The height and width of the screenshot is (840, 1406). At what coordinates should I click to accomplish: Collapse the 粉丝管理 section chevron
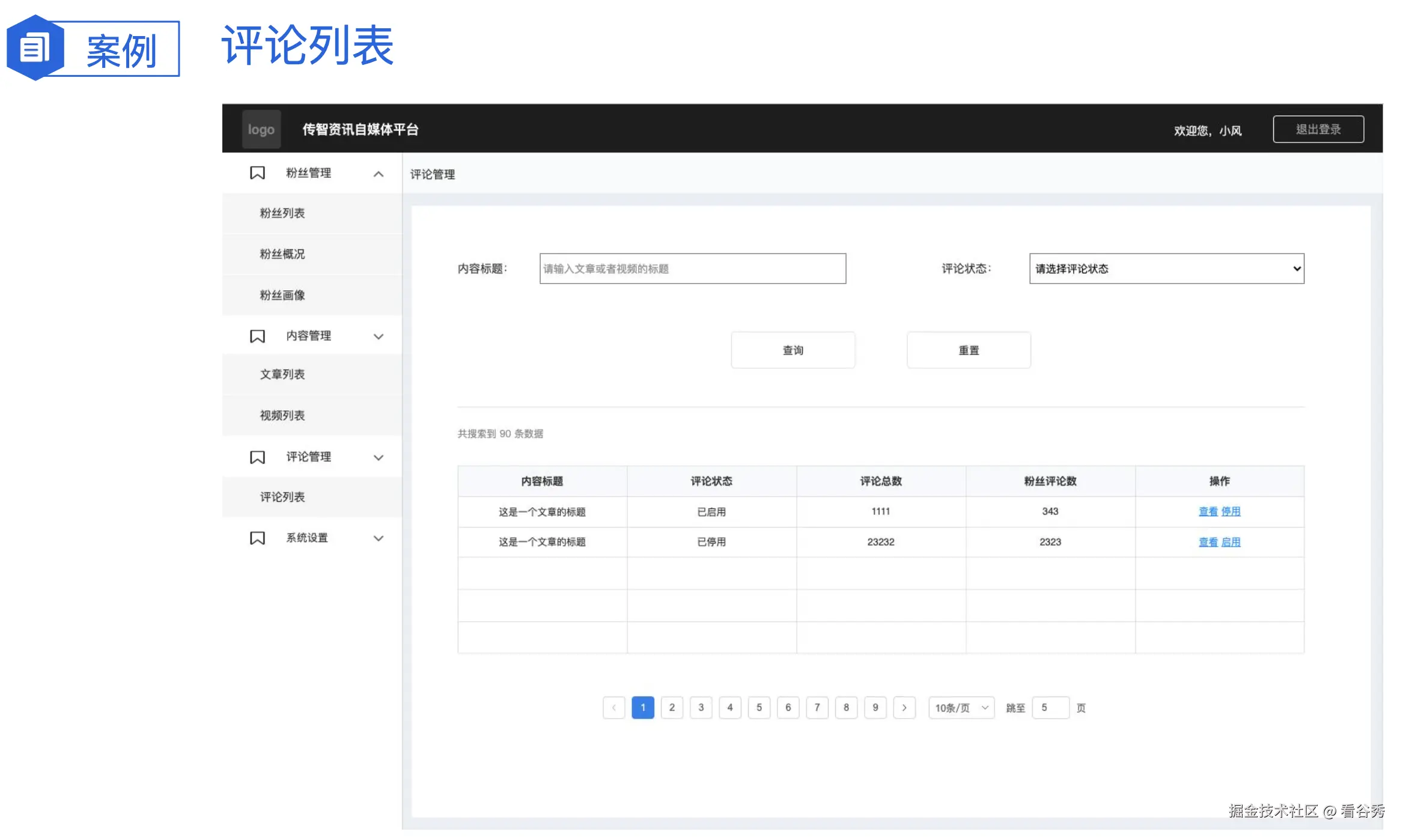click(379, 174)
